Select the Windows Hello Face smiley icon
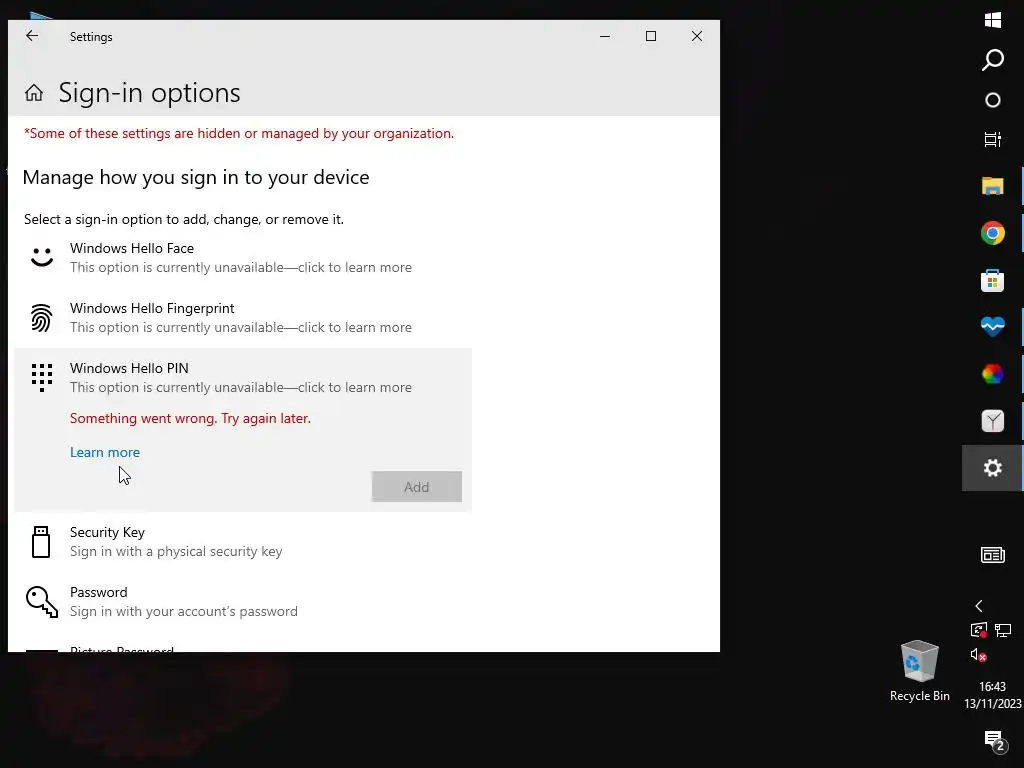Screen dimensions: 1024x768 pos(42,257)
